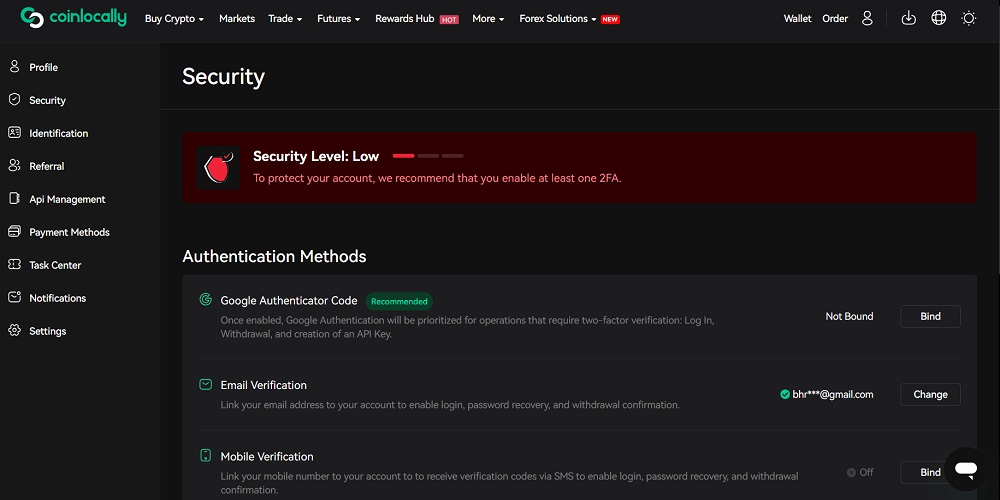
Task: Click the Security Level progress bar
Action: point(428,156)
